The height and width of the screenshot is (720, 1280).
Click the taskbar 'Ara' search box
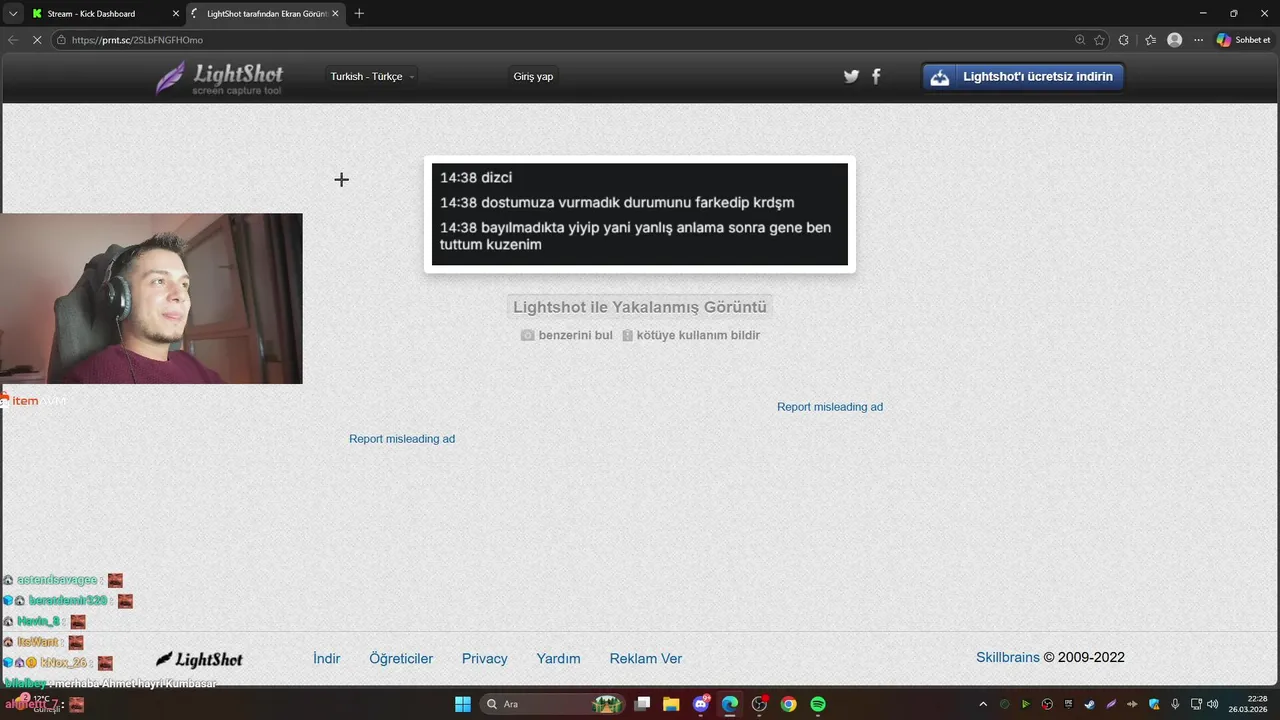click(553, 704)
